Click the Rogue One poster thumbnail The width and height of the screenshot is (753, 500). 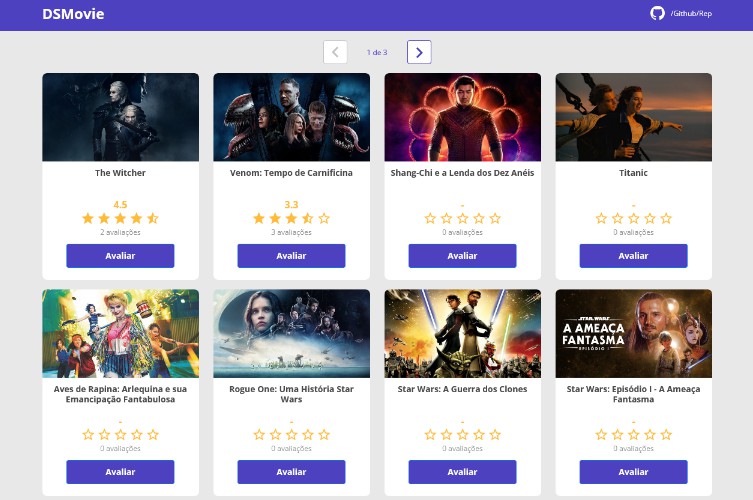point(291,333)
